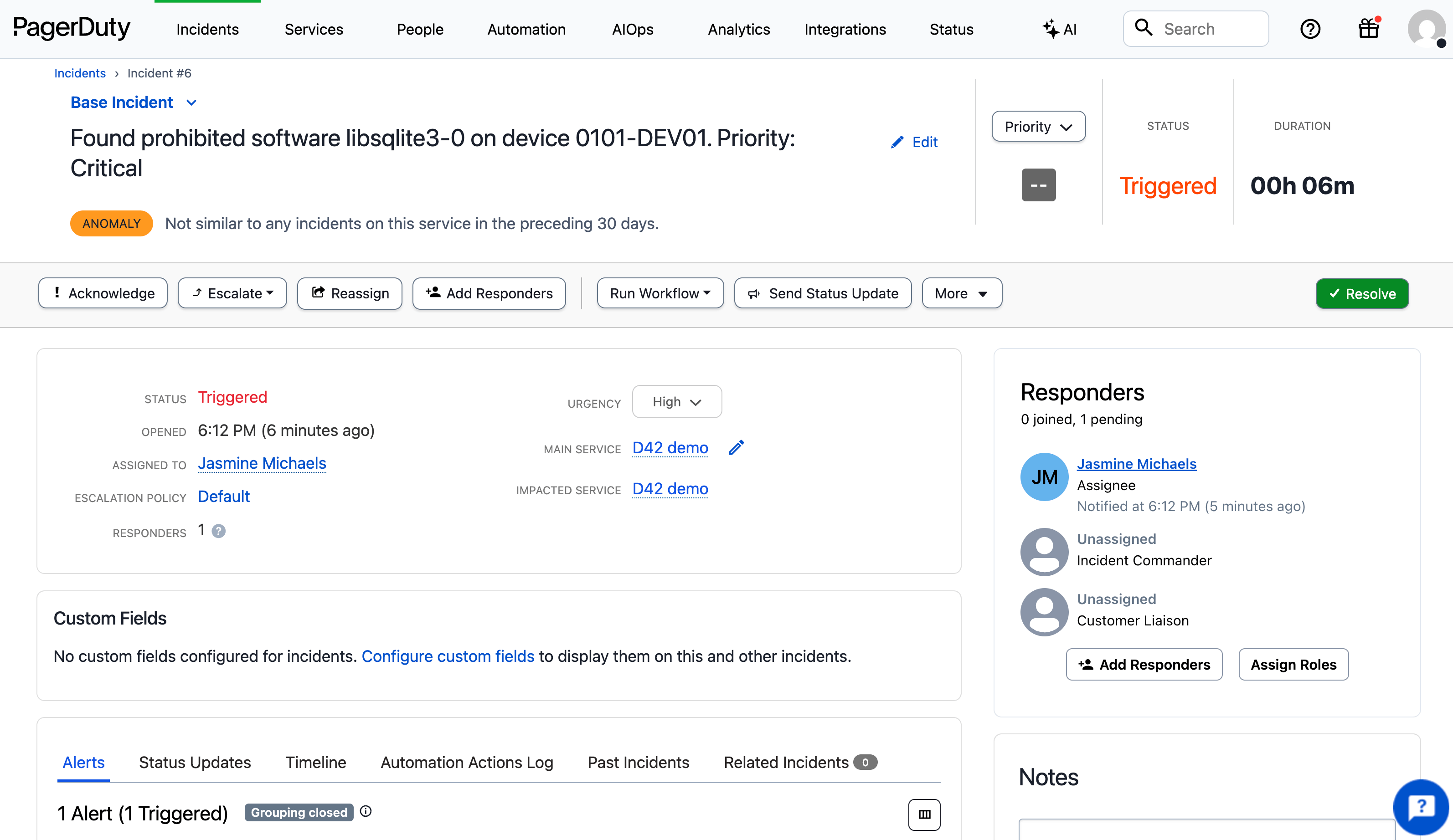Click the green Resolve button
Screen dimensions: 1453x840
click(1362, 293)
